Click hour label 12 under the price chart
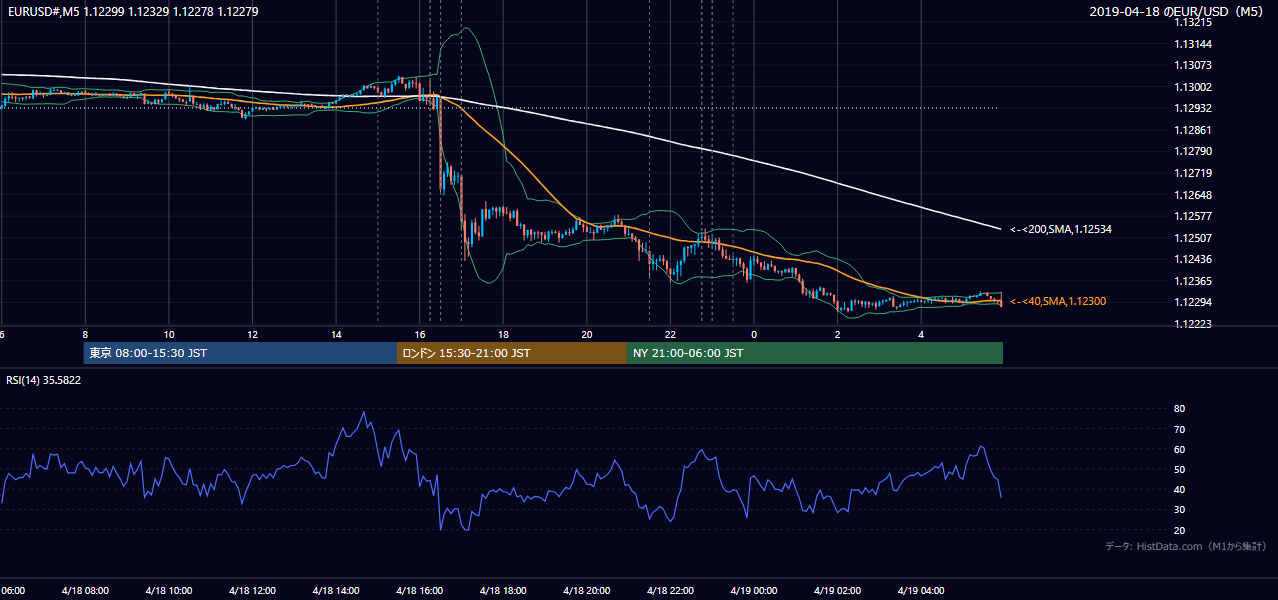This screenshot has width=1278, height=600. click(252, 334)
